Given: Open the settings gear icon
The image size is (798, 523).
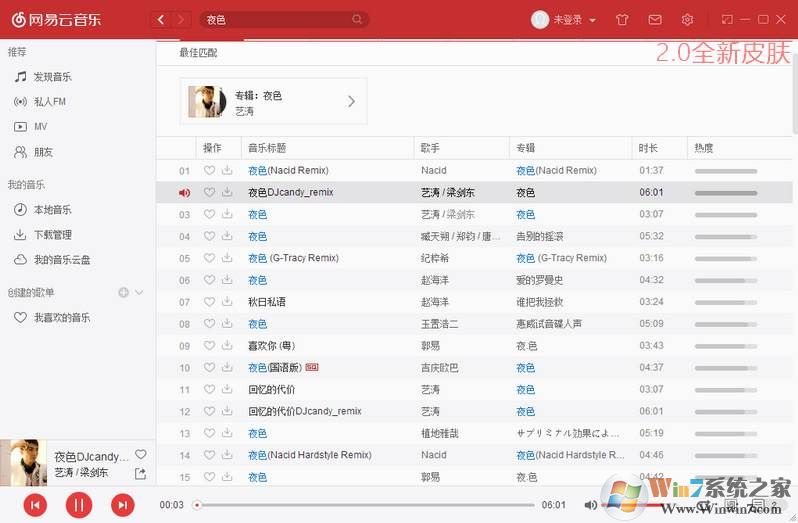Looking at the screenshot, I should coord(687,20).
